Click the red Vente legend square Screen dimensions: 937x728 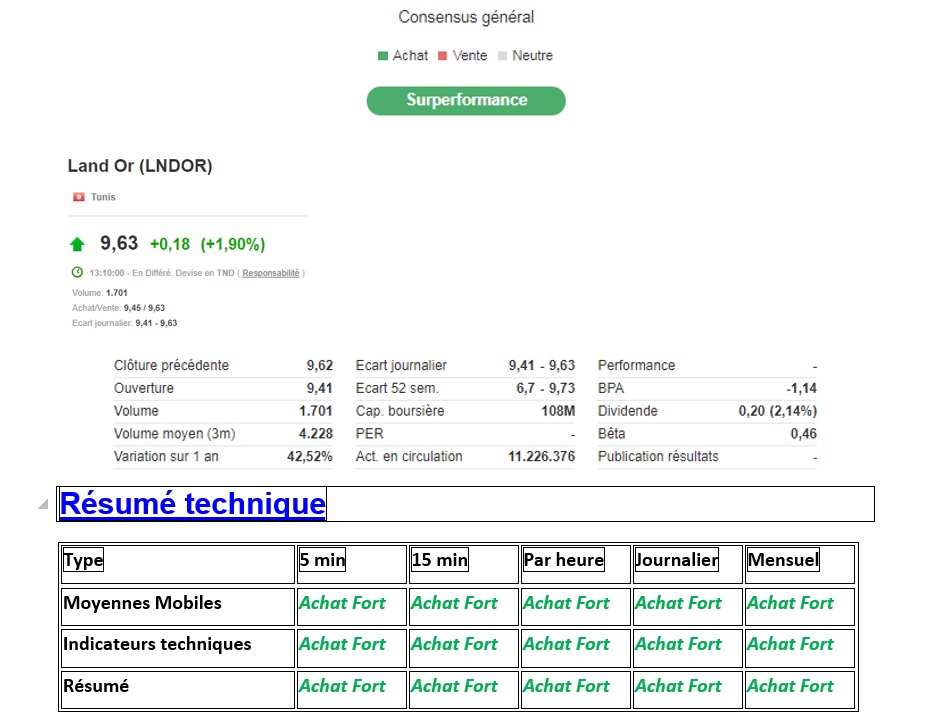pos(443,56)
